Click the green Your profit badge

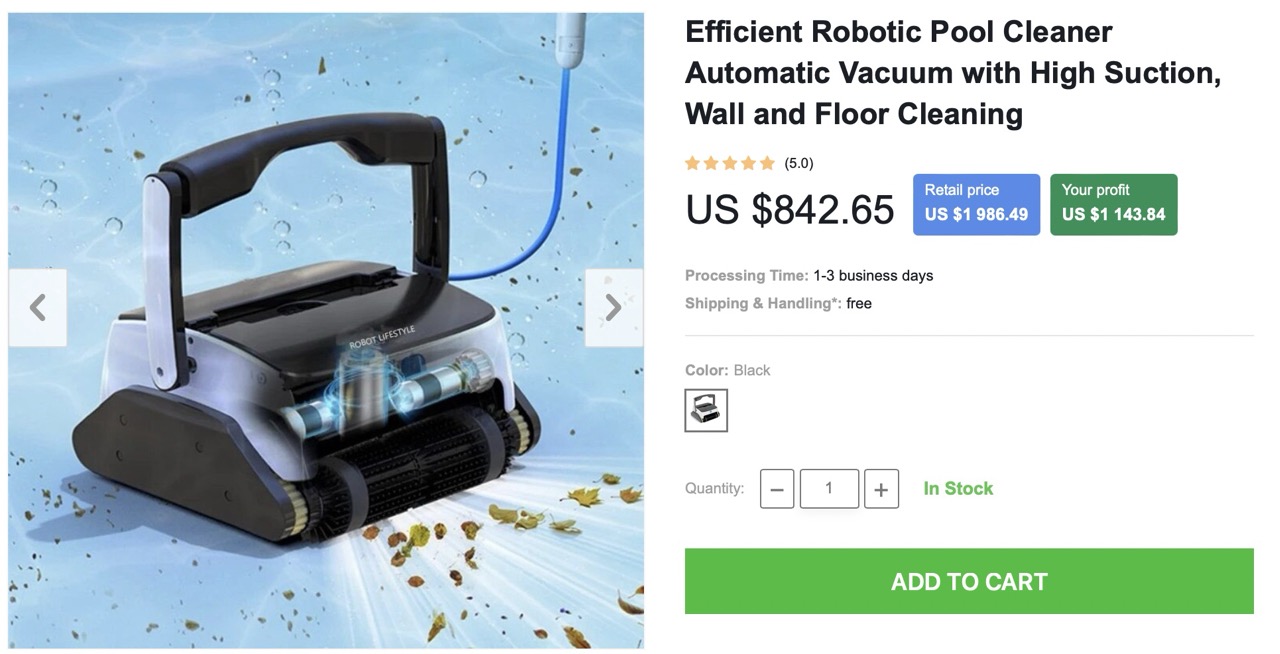1113,204
